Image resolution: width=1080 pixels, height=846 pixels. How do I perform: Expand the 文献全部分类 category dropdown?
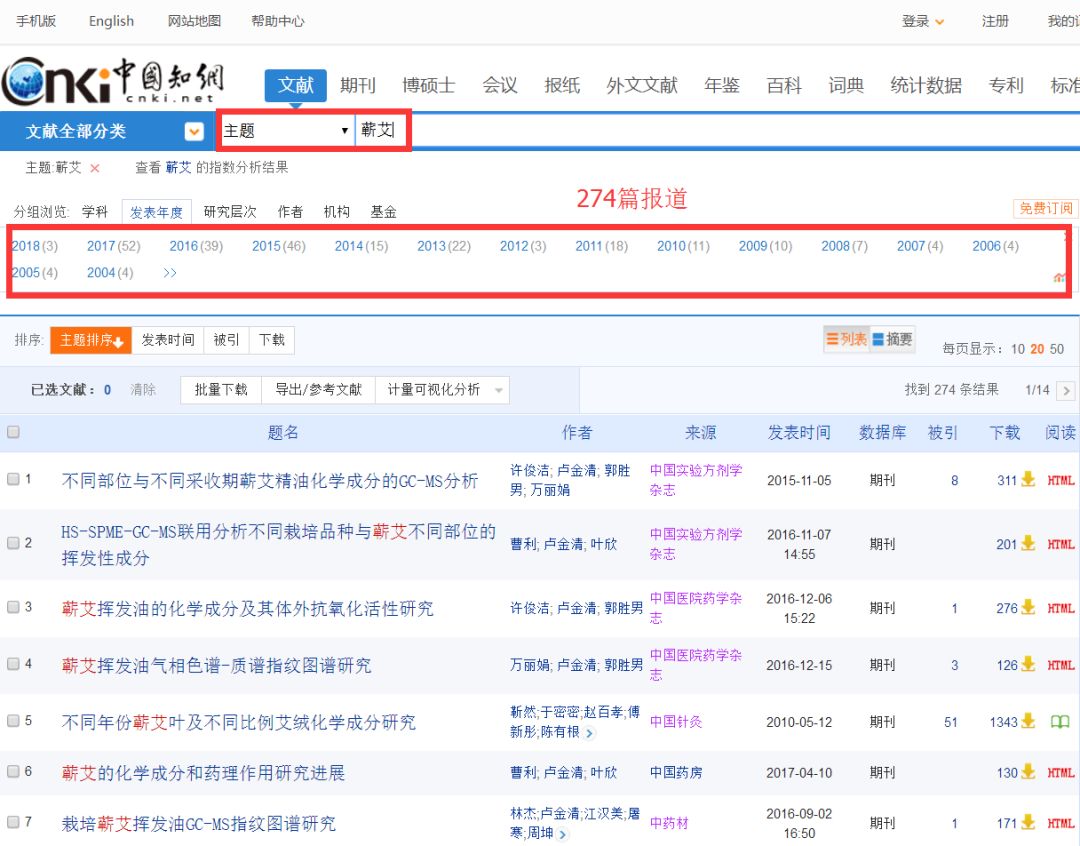tap(194, 130)
